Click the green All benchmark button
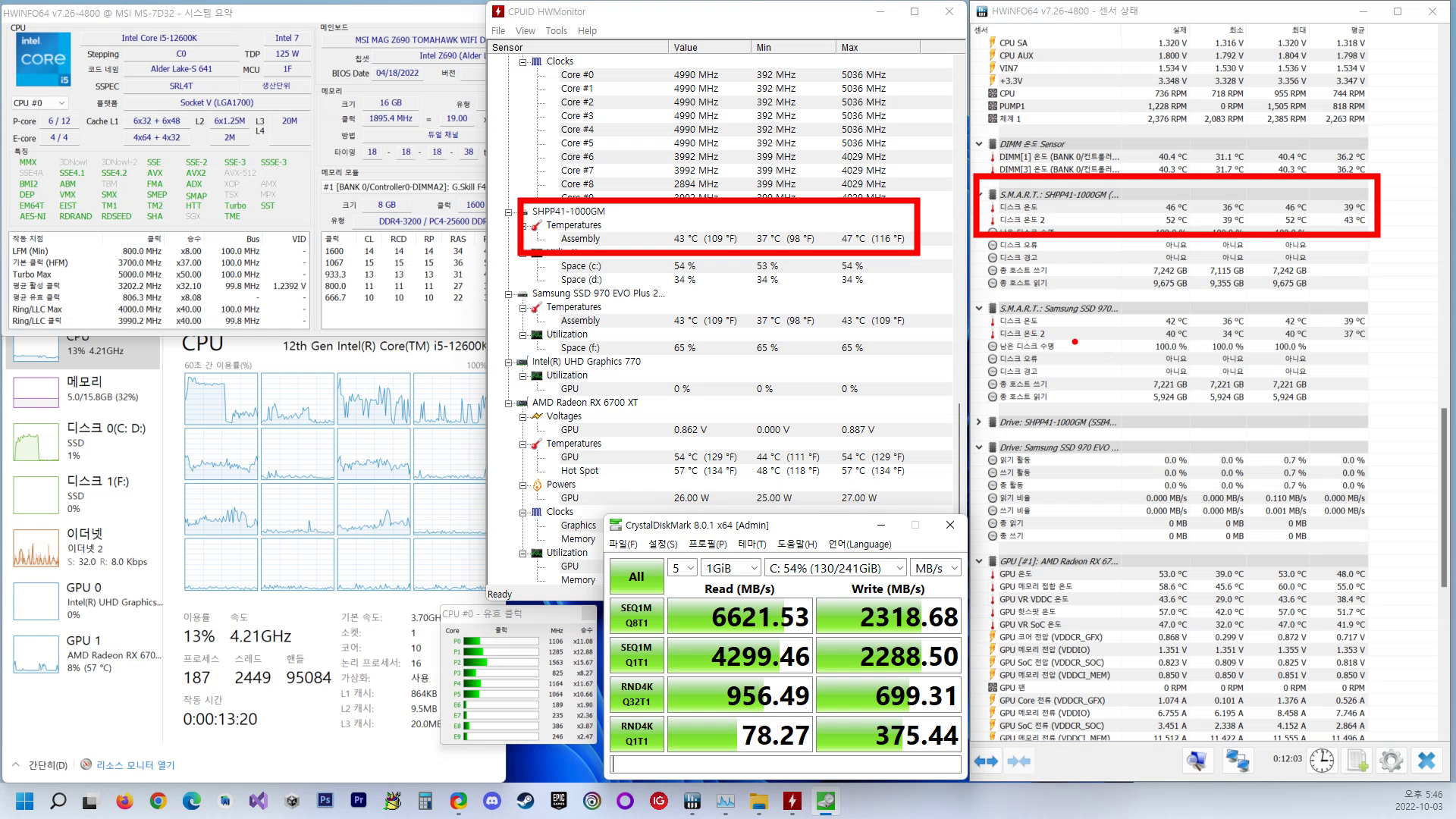The image size is (1456, 819). [636, 576]
